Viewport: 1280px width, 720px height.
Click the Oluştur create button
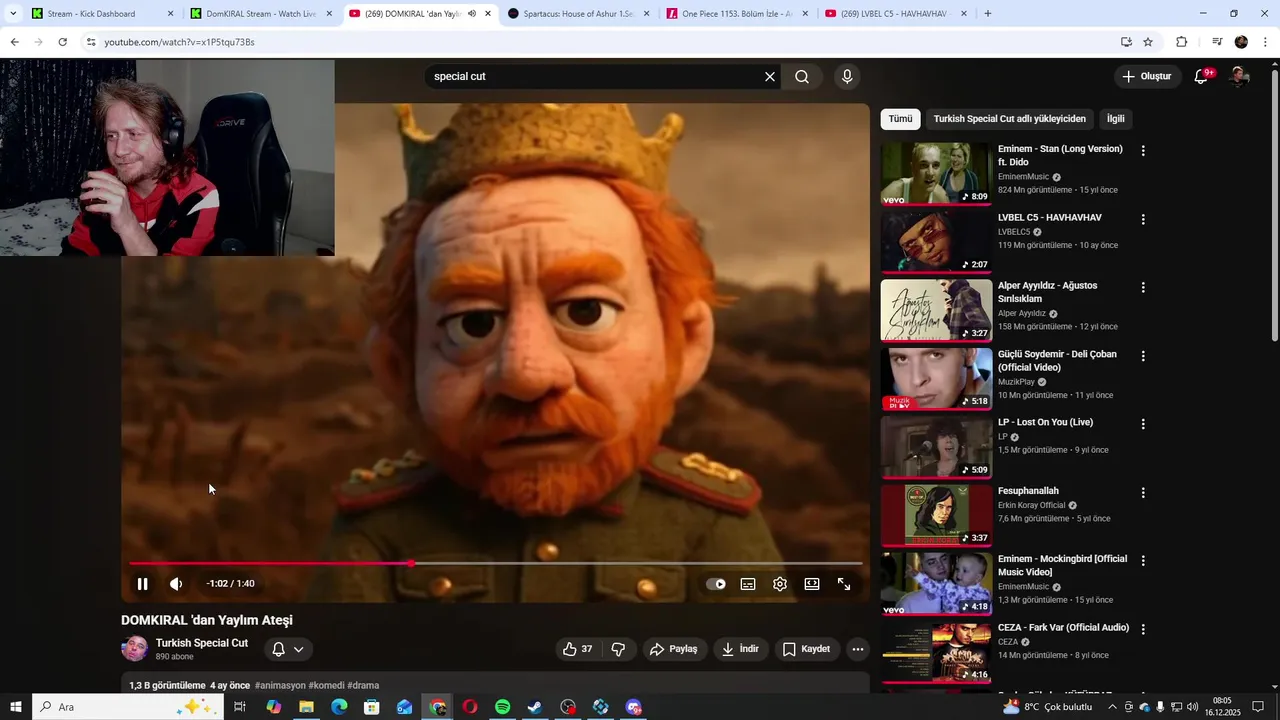tap(1146, 76)
